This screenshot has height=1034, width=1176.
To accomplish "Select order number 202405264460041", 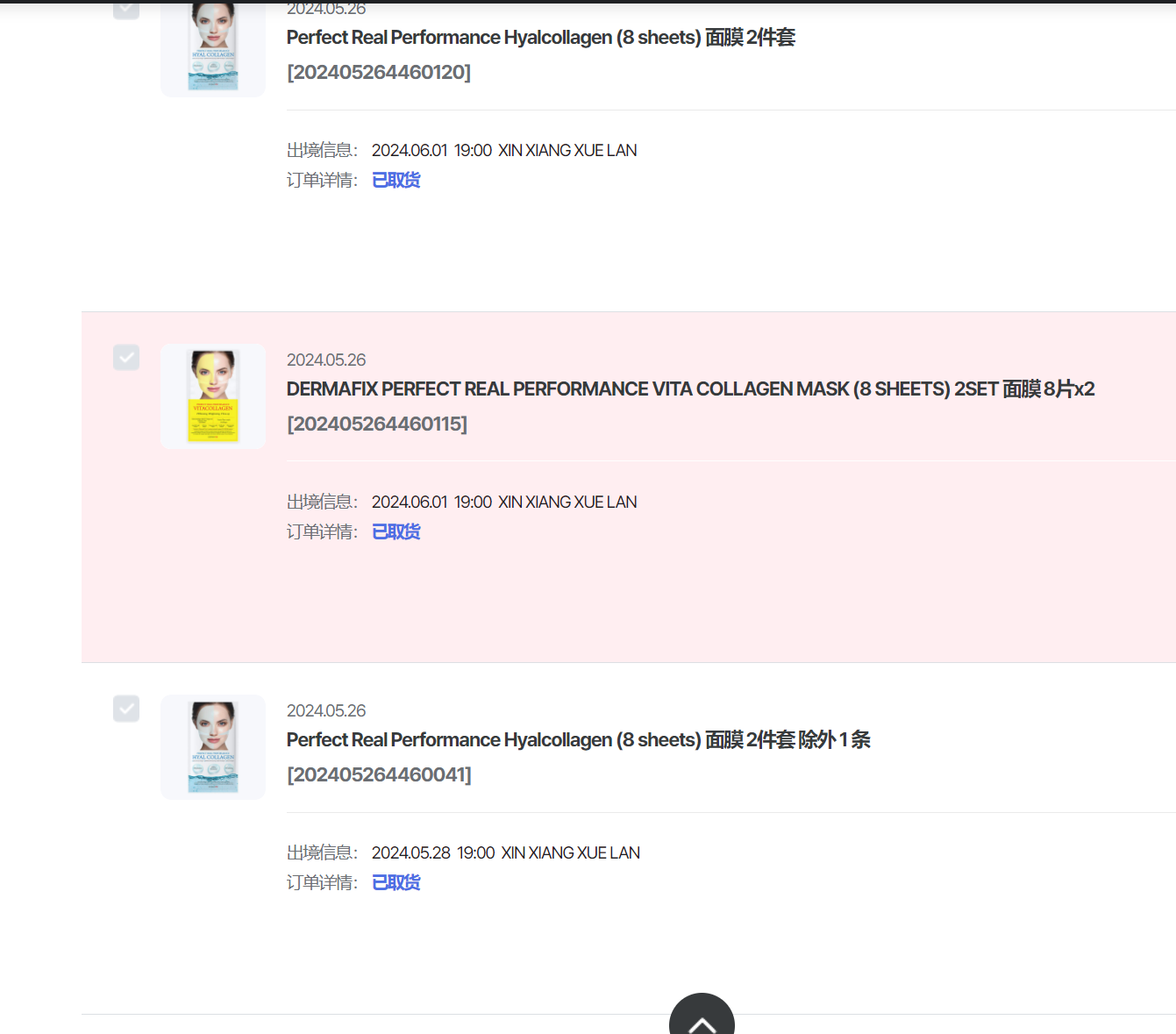I will pos(379,774).
